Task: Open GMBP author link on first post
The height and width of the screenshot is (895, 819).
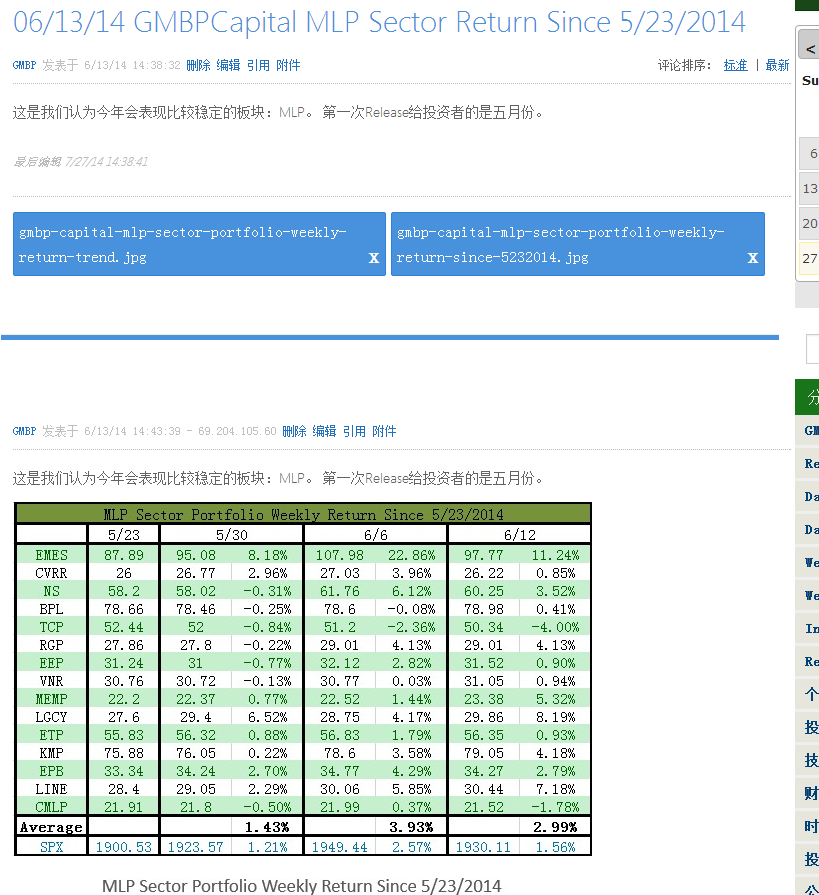Action: 24,65
